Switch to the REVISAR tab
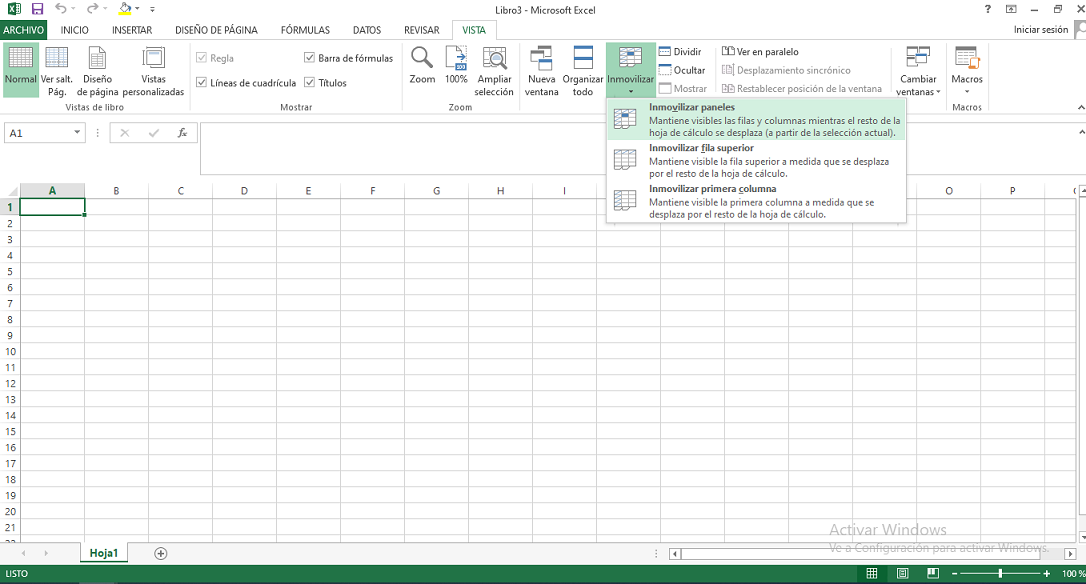Image resolution: width=1086 pixels, height=584 pixels. pos(422,30)
